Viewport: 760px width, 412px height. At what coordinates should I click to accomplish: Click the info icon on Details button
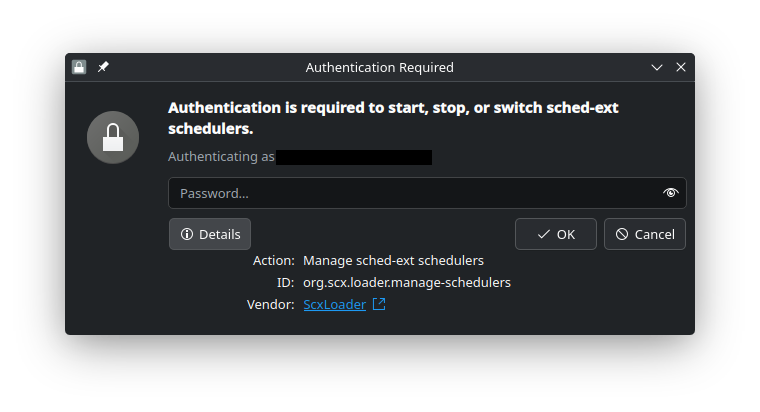(x=186, y=234)
